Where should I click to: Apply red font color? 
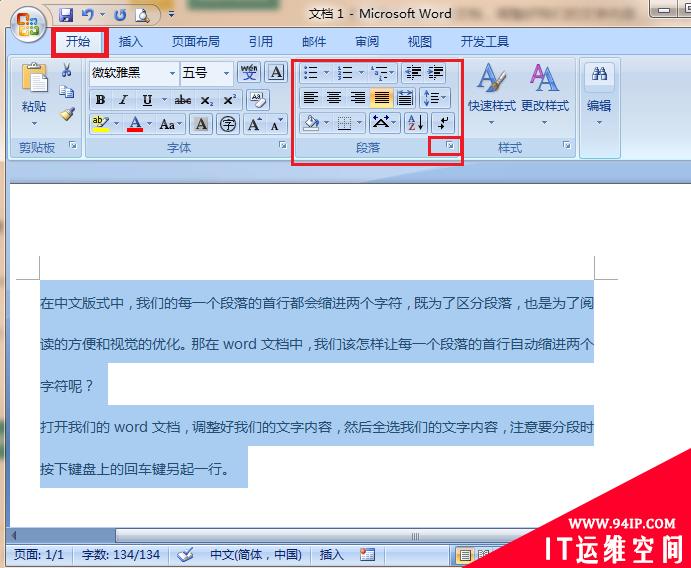(135, 124)
